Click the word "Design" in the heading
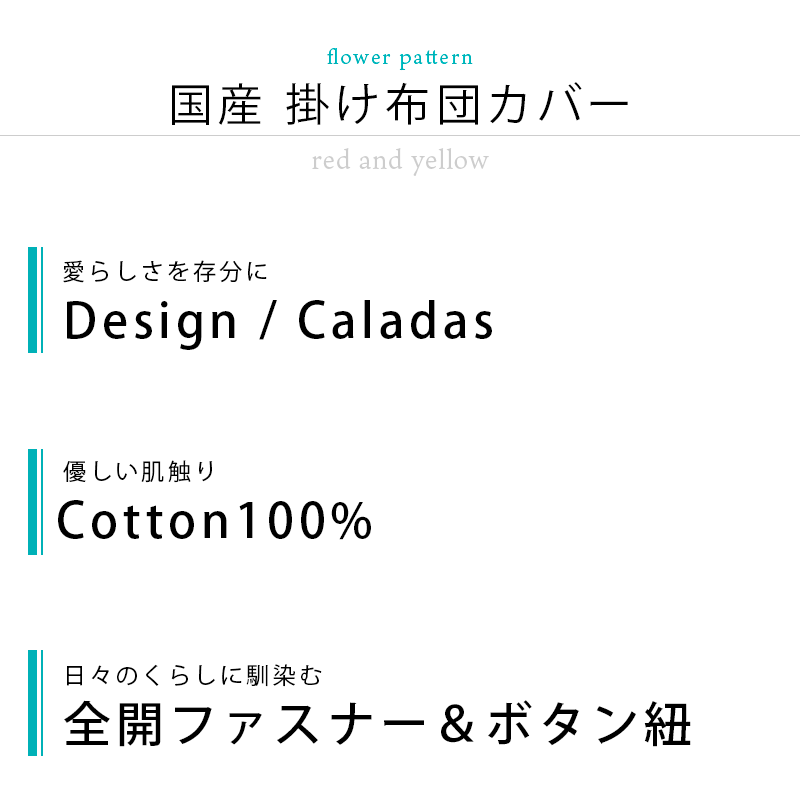Viewport: 800px width, 800px height. (x=151, y=322)
